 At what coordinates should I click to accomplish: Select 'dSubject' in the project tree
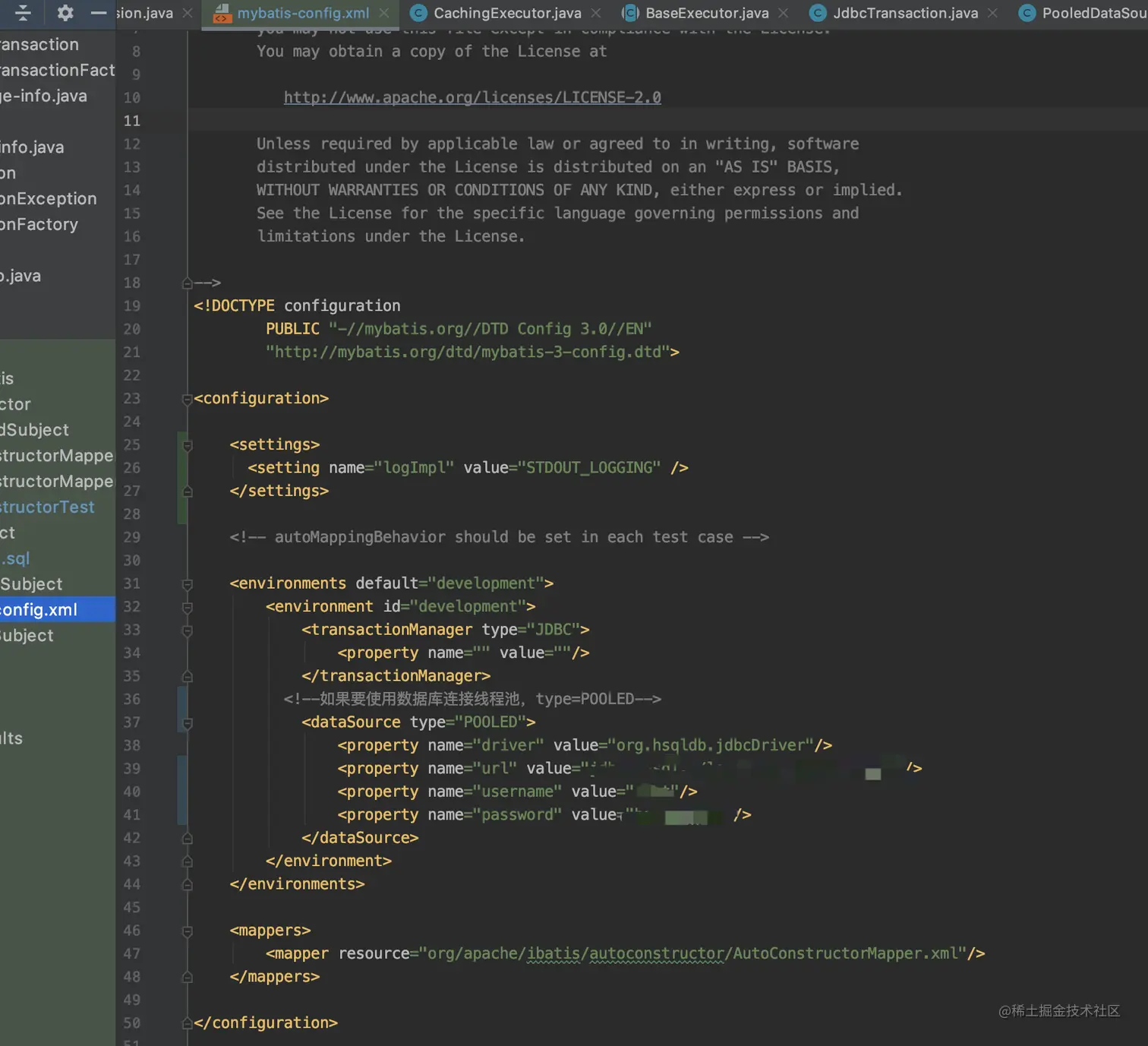pyautogui.click(x=34, y=430)
